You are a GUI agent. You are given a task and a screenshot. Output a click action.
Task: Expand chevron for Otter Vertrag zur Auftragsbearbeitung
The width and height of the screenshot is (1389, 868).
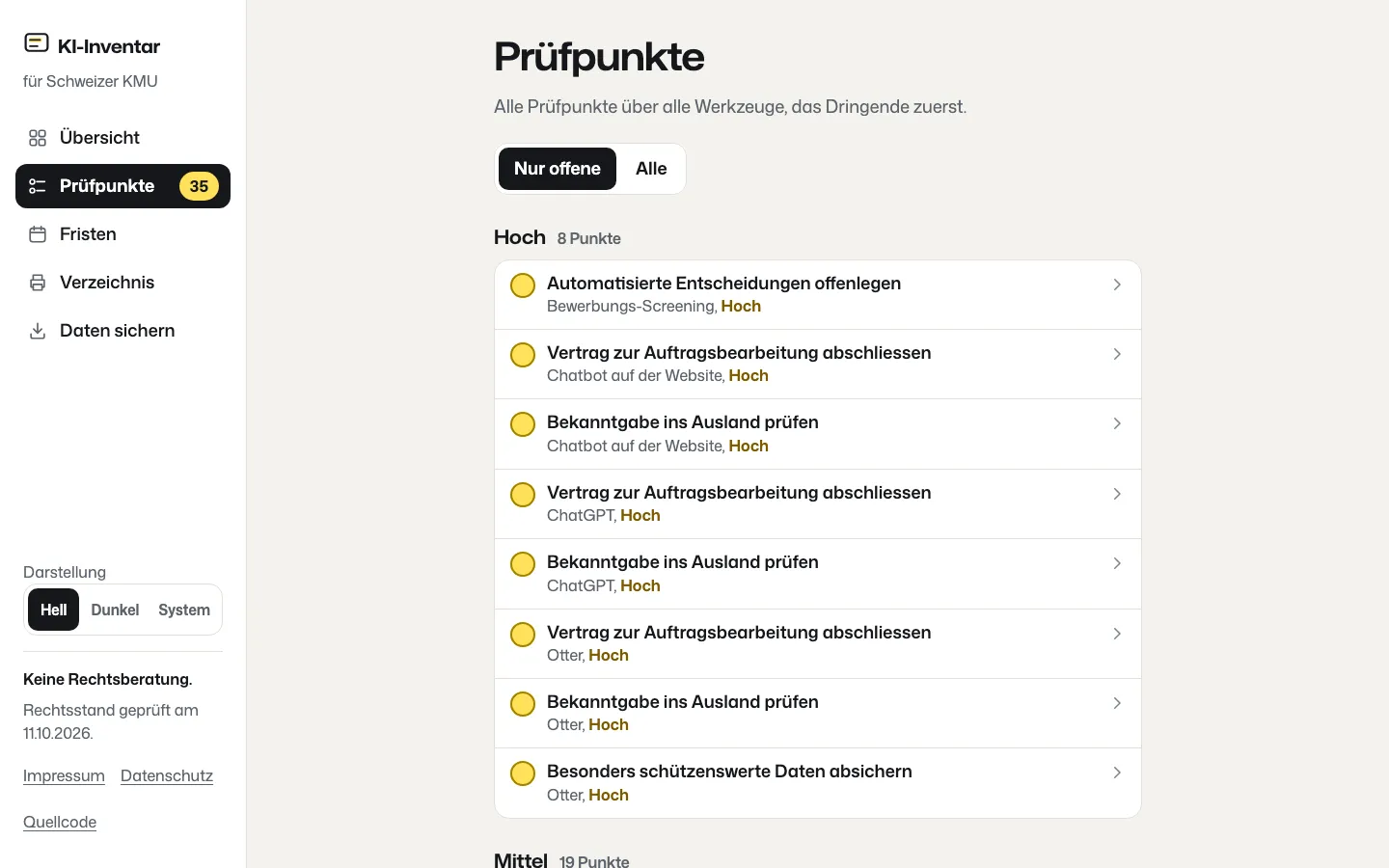1117,634
